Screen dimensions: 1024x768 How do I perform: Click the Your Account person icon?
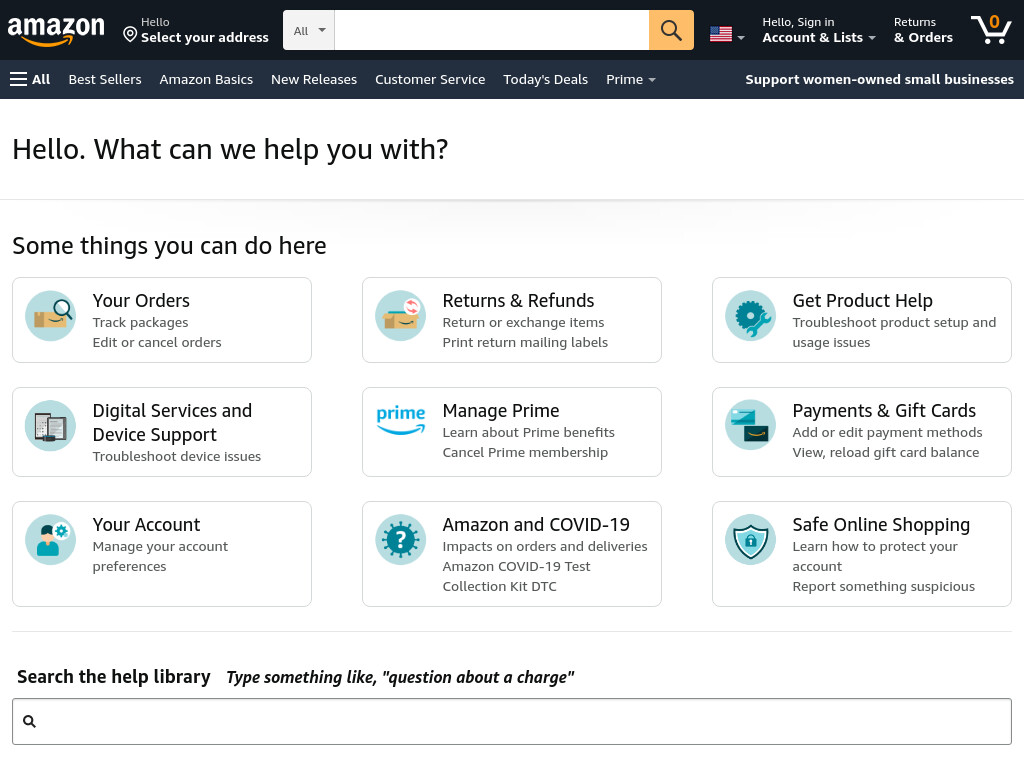pyautogui.click(x=50, y=539)
